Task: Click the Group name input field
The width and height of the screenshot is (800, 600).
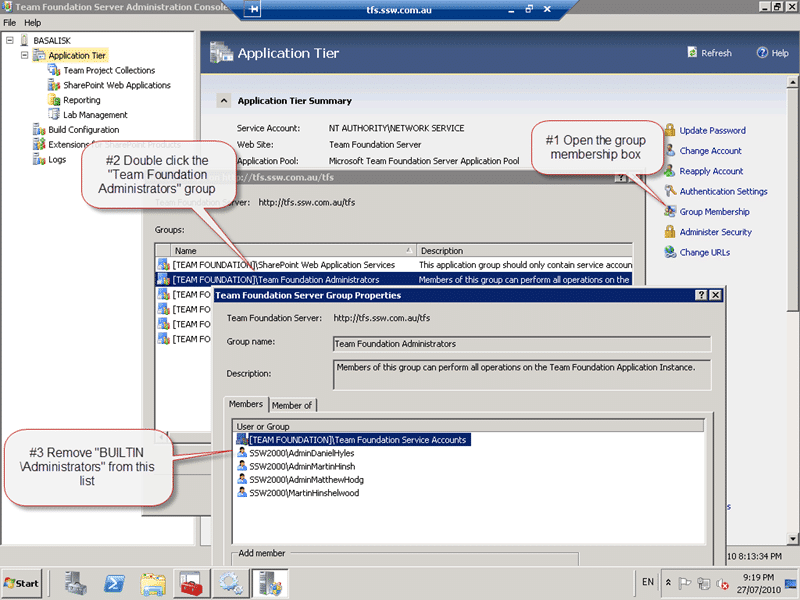Action: pyautogui.click(x=521, y=344)
